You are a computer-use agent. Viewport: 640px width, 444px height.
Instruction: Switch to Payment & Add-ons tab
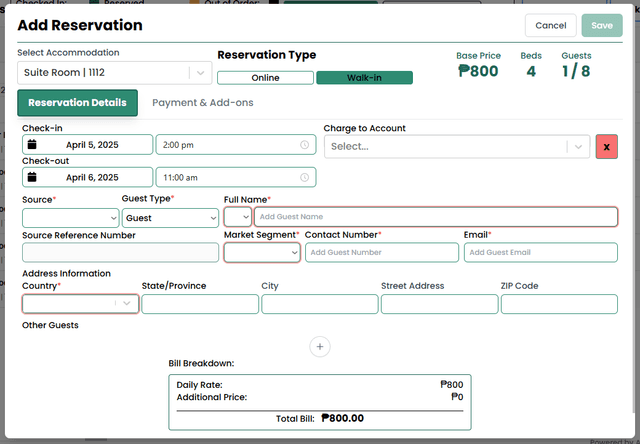coord(202,102)
